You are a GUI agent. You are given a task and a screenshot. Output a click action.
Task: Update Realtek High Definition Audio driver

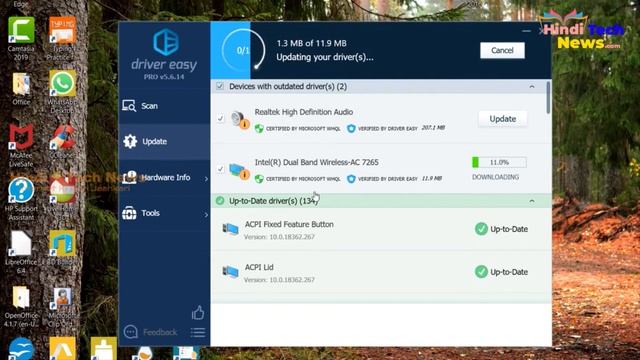pyautogui.click(x=502, y=119)
